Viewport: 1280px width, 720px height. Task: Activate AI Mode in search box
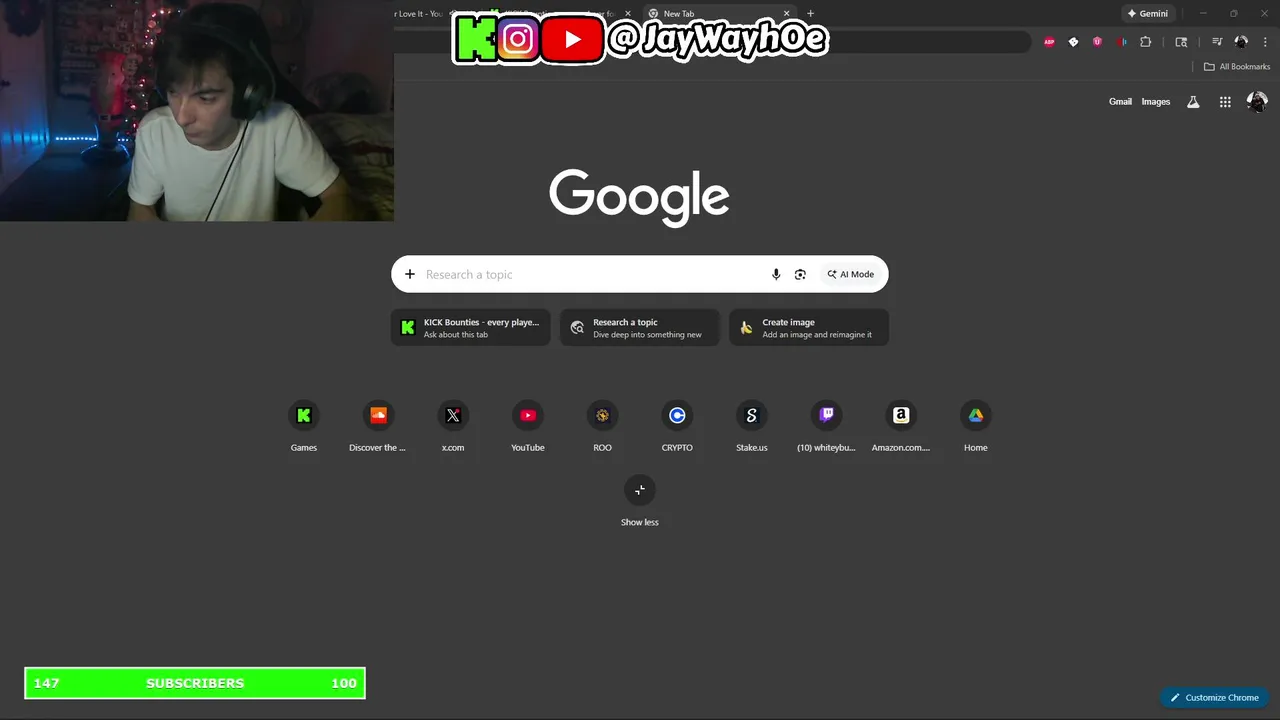(x=851, y=274)
